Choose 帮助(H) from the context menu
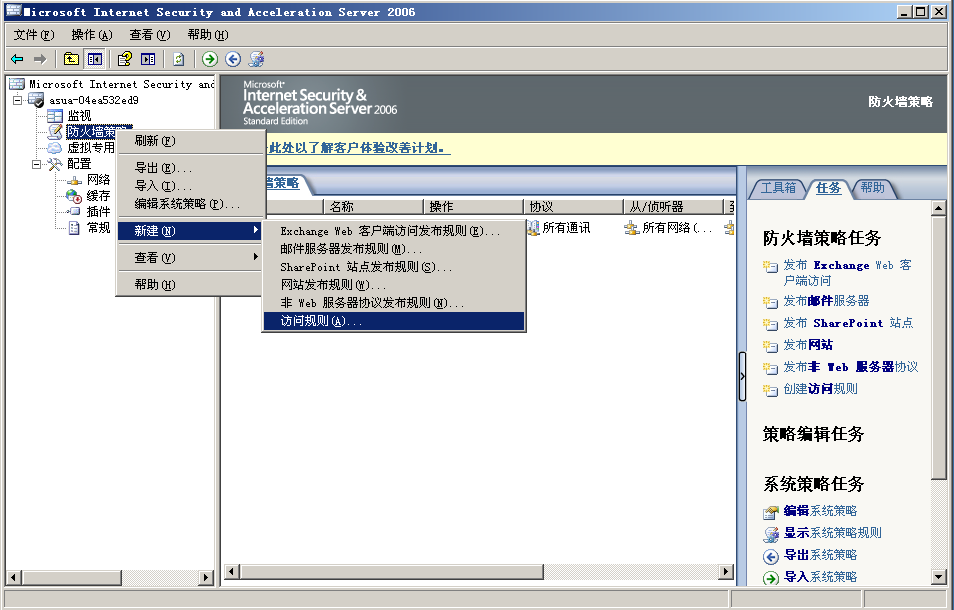954x610 pixels. (191, 284)
